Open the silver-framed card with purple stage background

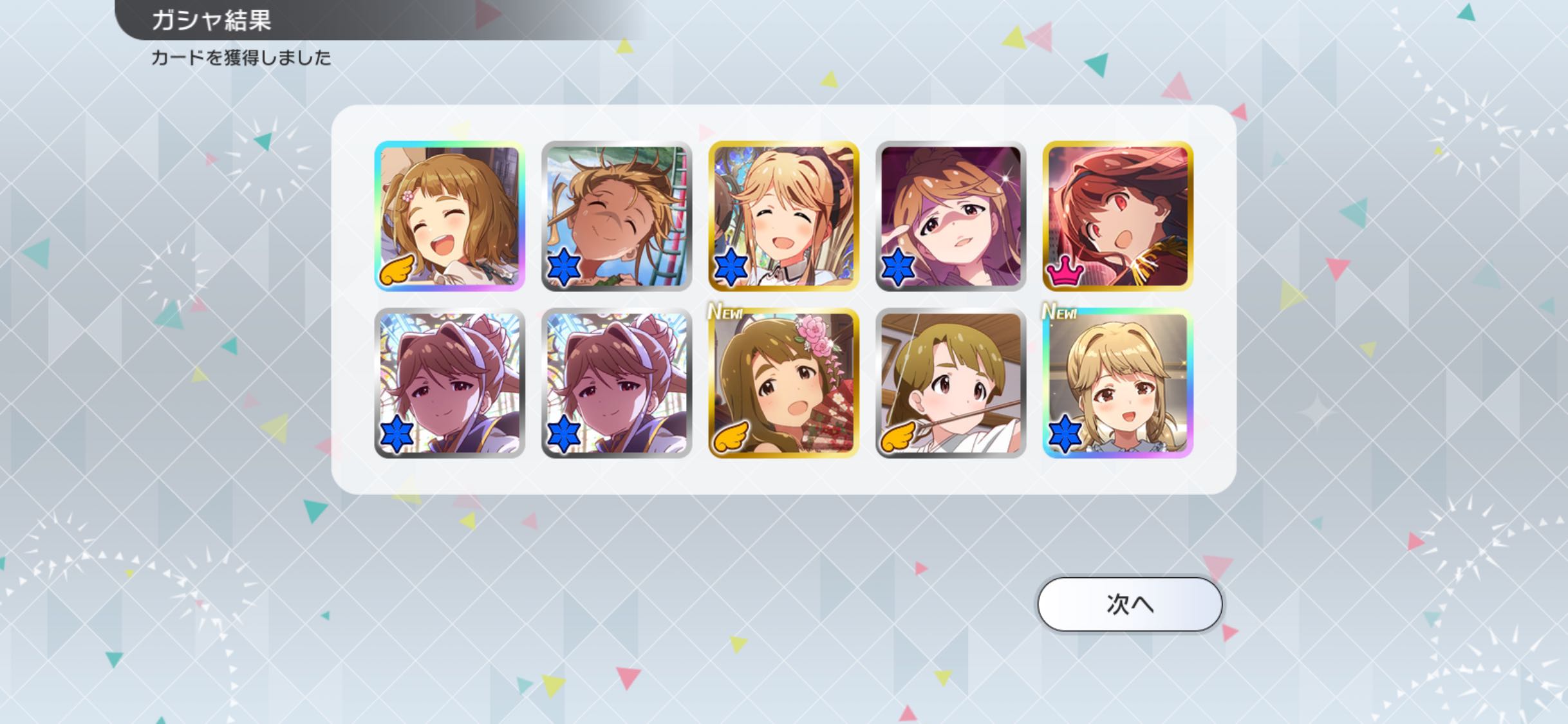pos(951,216)
